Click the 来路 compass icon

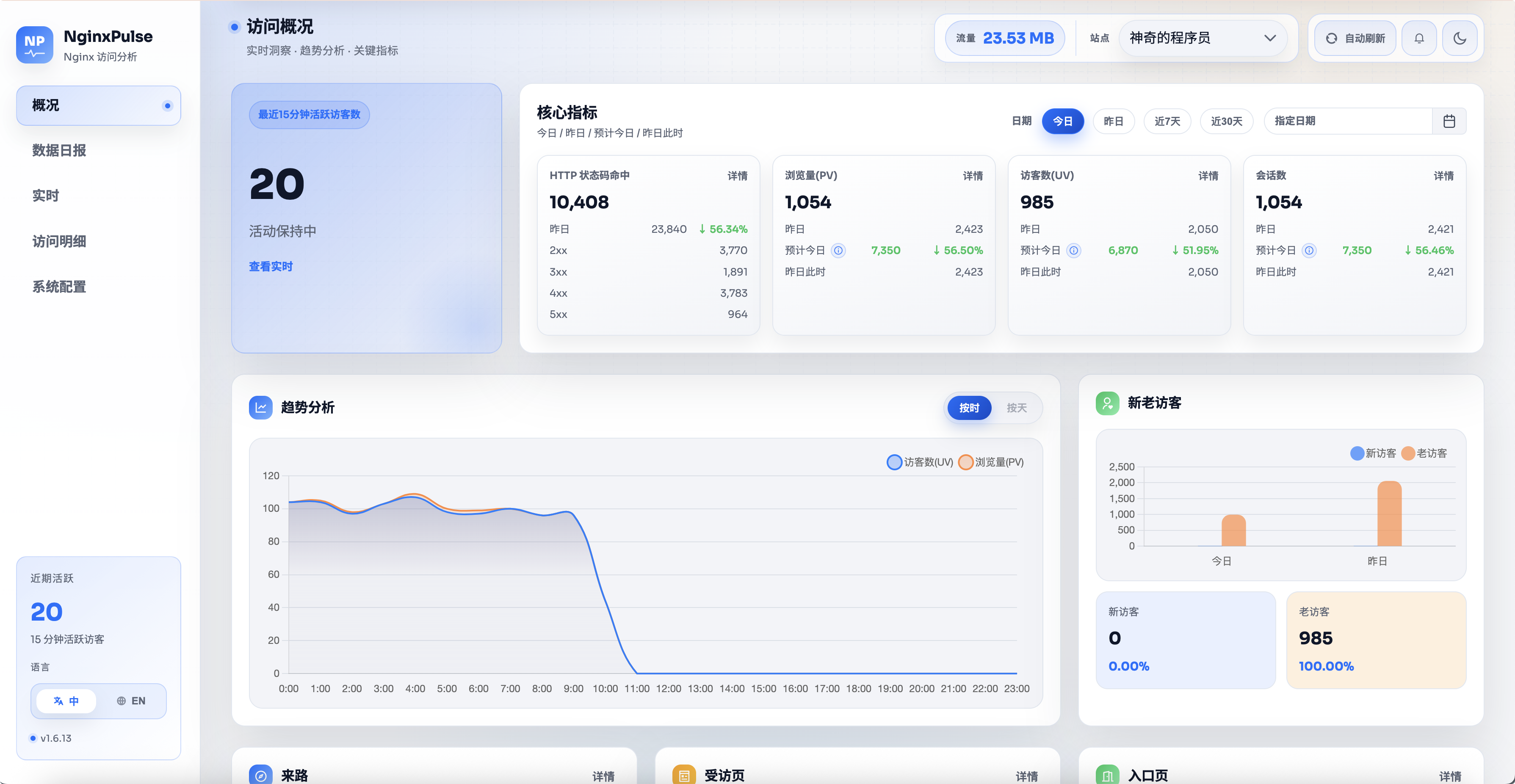tap(260, 775)
